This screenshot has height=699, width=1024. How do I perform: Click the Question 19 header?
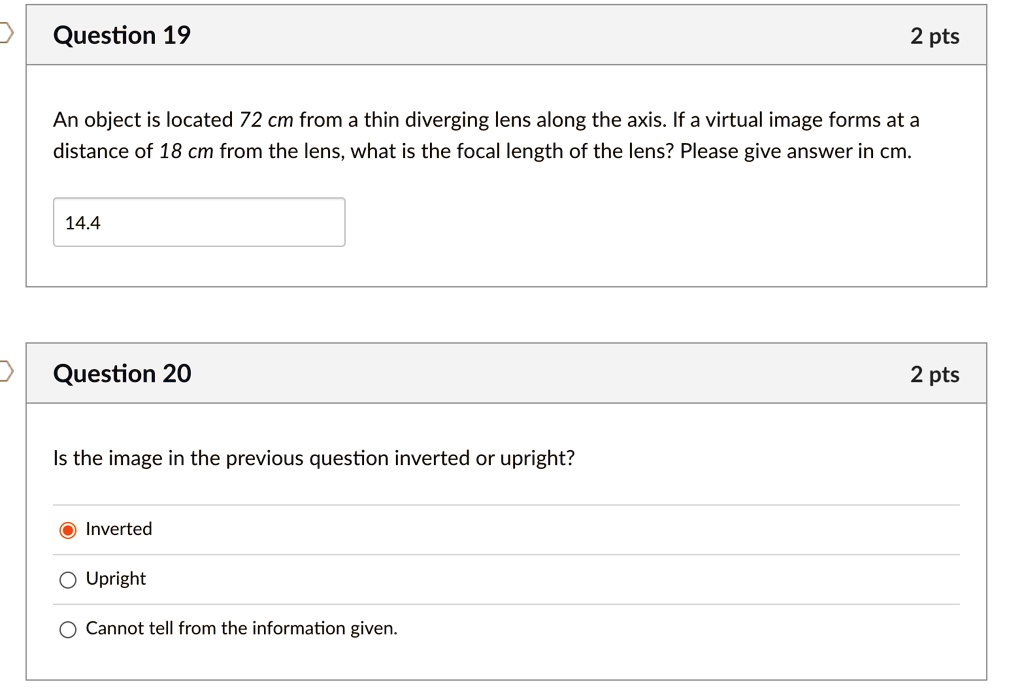[122, 34]
